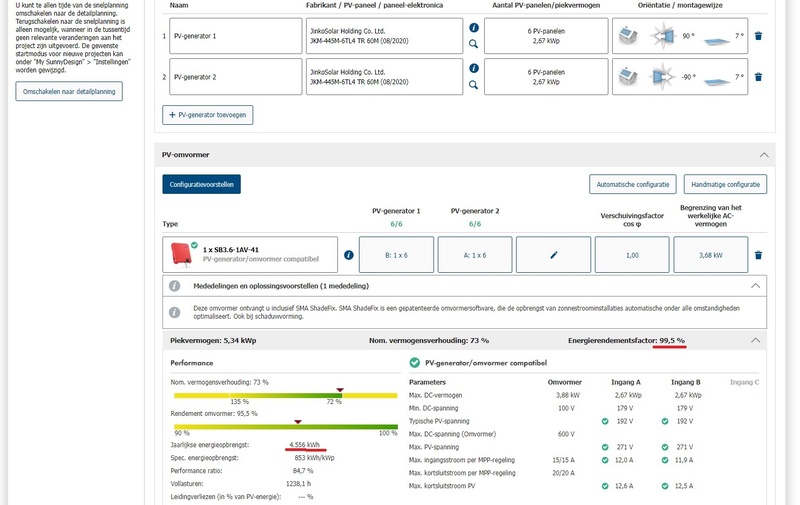Image resolution: width=800 pixels, height=505 pixels.
Task: Click Max. DC-spanning (Omvormer) 600 V value
Action: click(566, 434)
